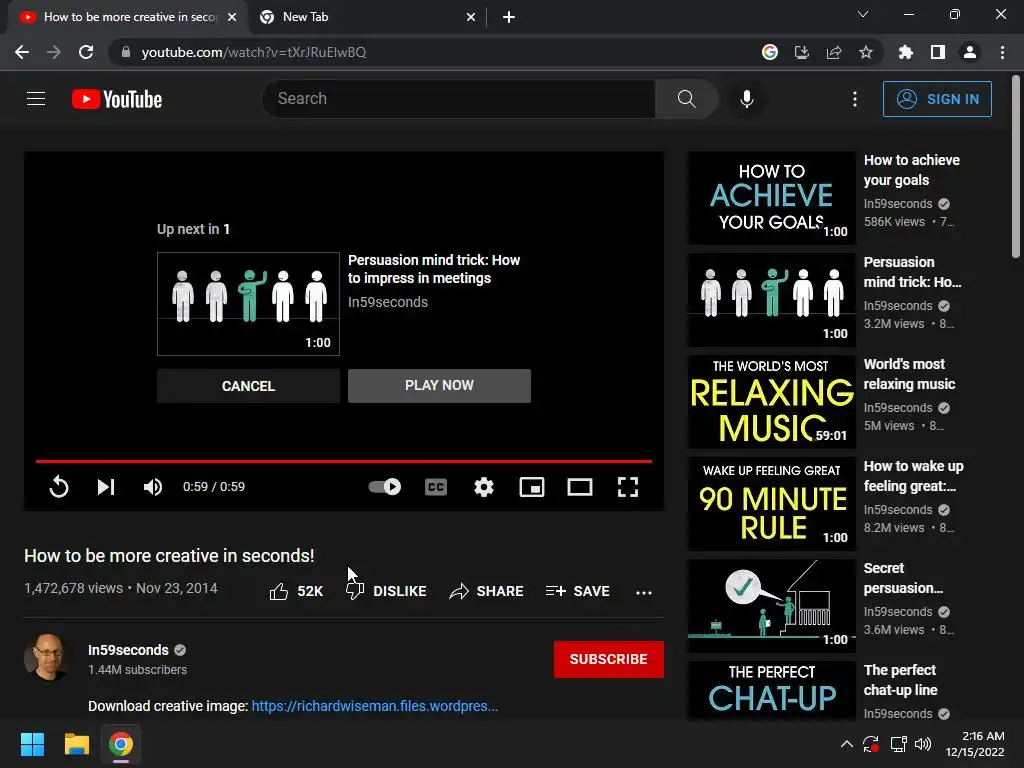Toggle the autoplay switch
This screenshot has height=768, width=1024.
(x=385, y=487)
